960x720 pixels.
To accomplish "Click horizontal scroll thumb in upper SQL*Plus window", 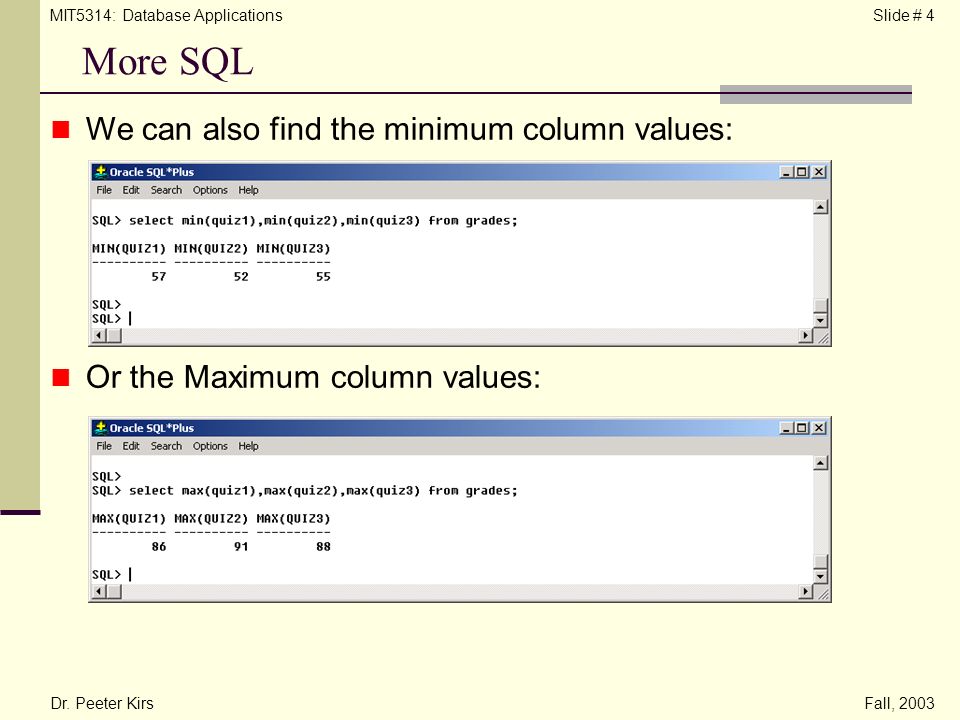I will pyautogui.click(x=114, y=336).
